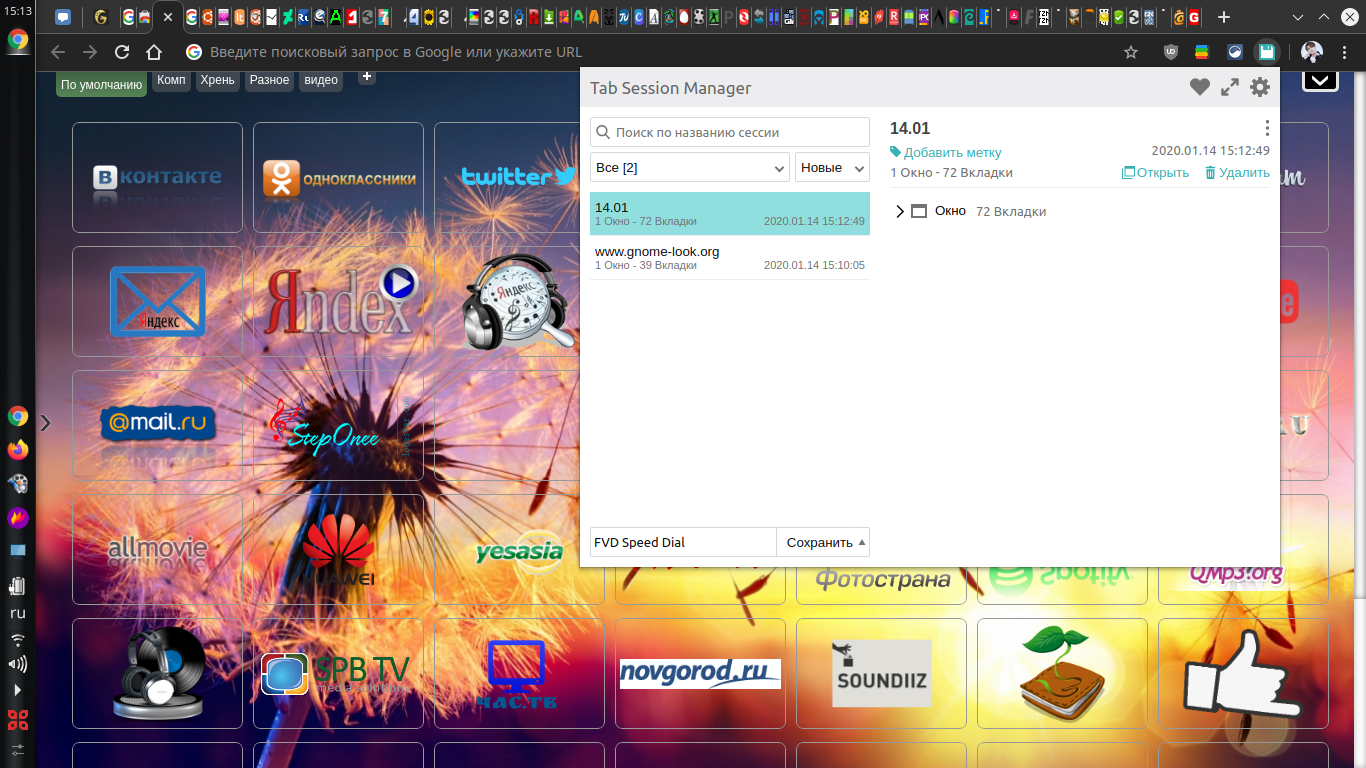Click the heart donate icon in Tab Session Manager

coord(1200,87)
